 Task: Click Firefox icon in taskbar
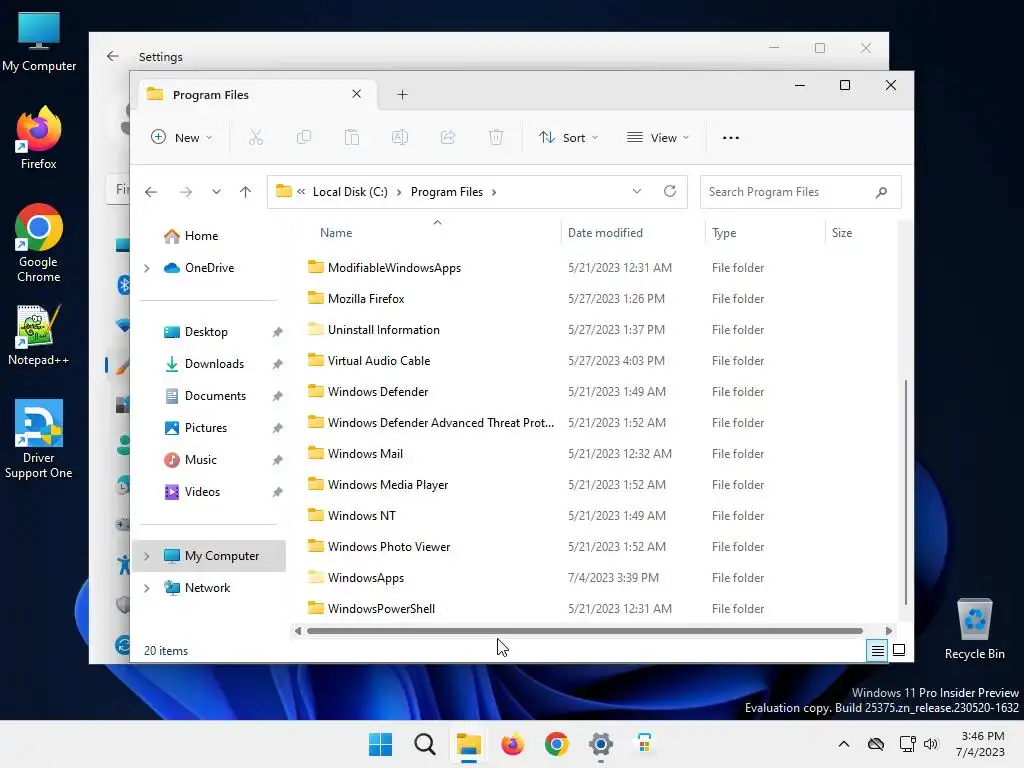click(513, 744)
